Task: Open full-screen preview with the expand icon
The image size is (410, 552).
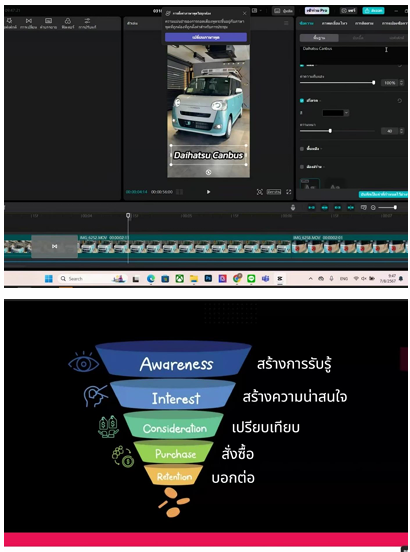Action: coord(289,192)
